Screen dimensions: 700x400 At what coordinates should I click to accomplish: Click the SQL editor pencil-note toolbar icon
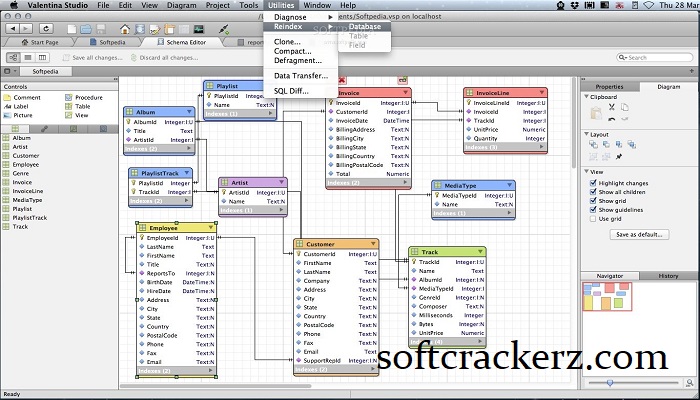coord(154,29)
